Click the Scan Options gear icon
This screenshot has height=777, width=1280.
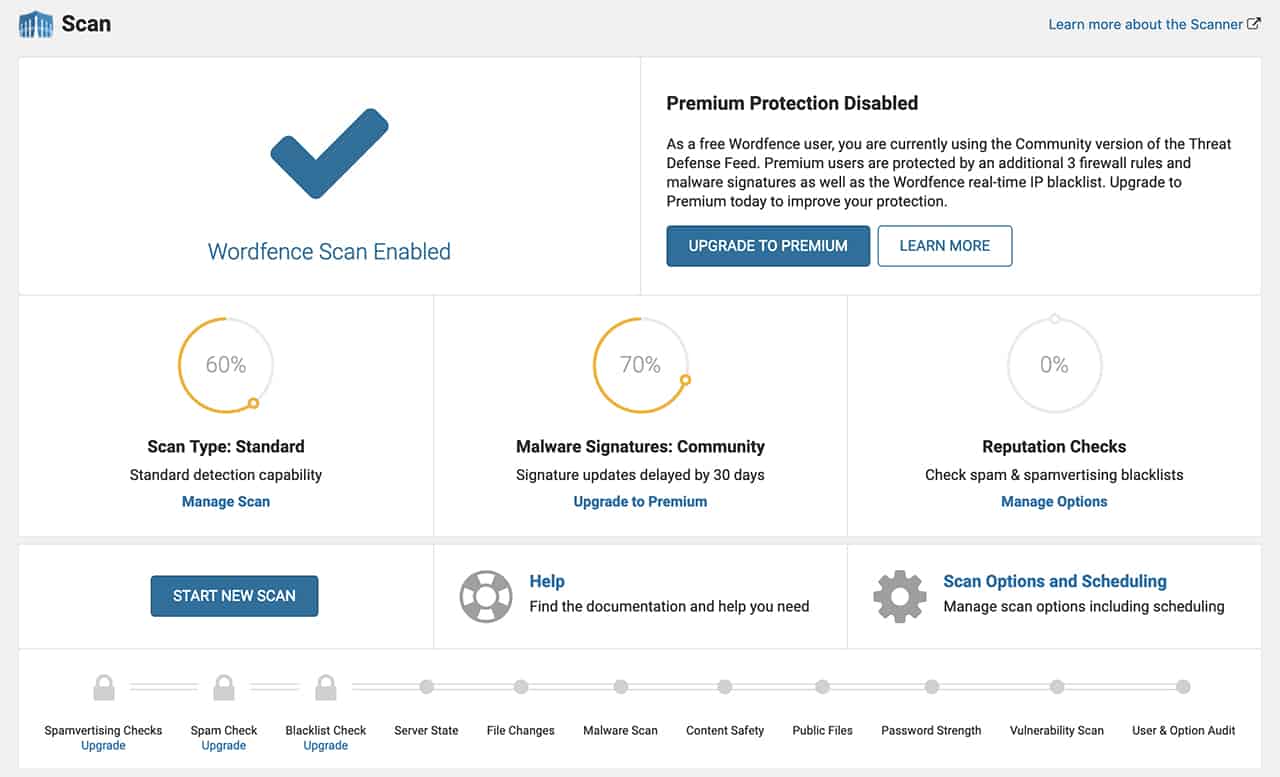[x=899, y=596]
